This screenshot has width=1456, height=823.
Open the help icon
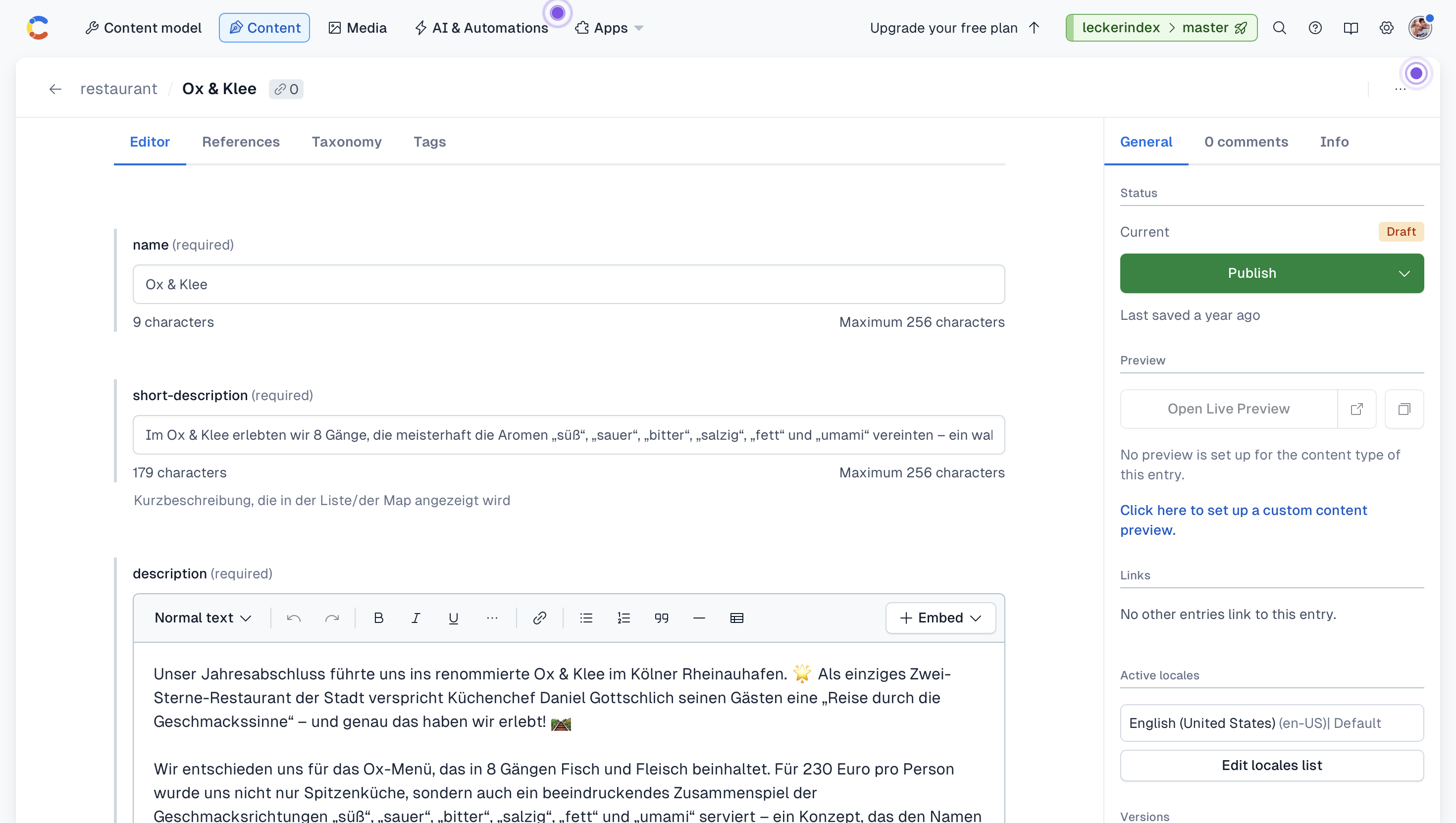[x=1315, y=27]
